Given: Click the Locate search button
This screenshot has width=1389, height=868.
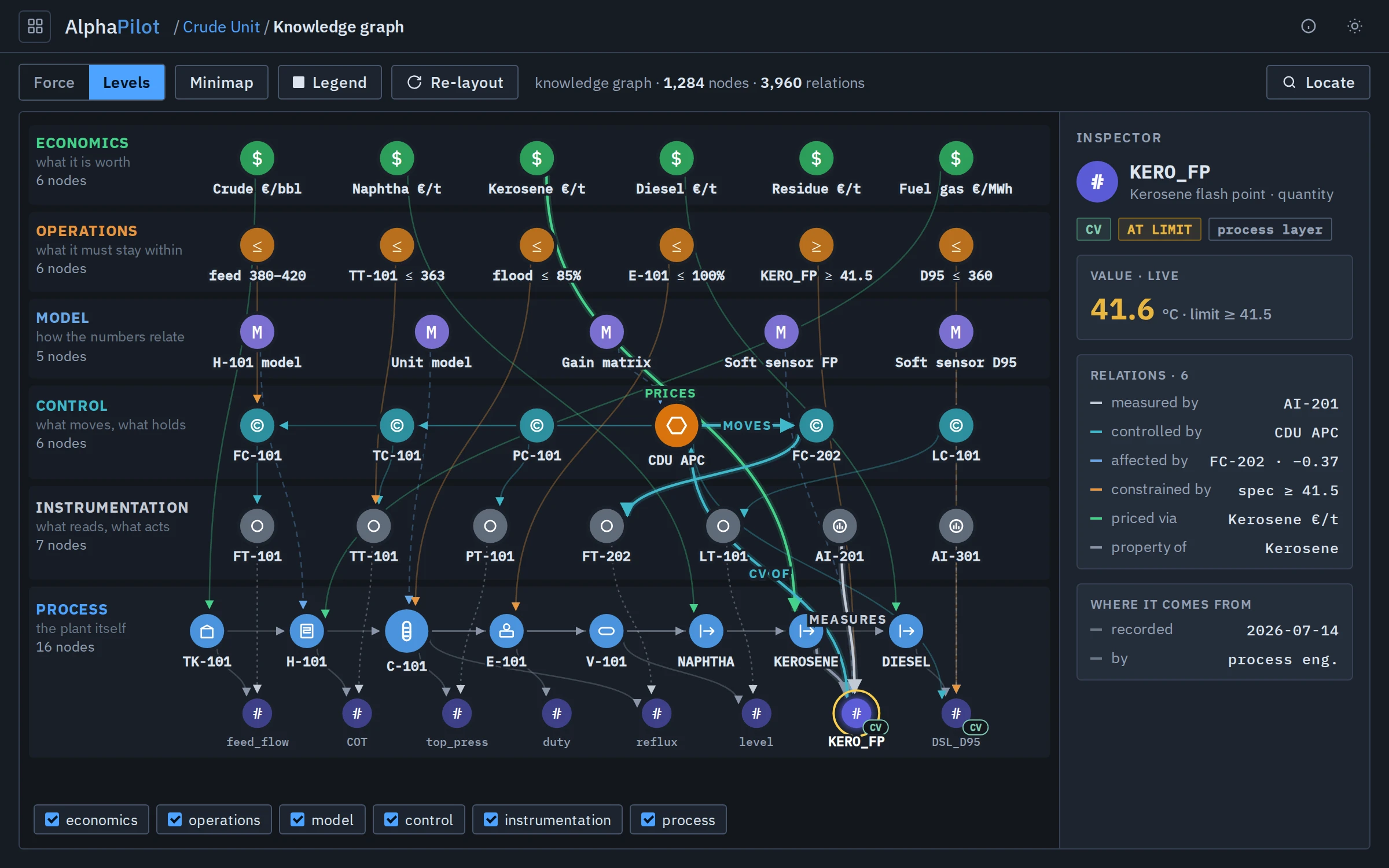Looking at the screenshot, I should [1318, 83].
